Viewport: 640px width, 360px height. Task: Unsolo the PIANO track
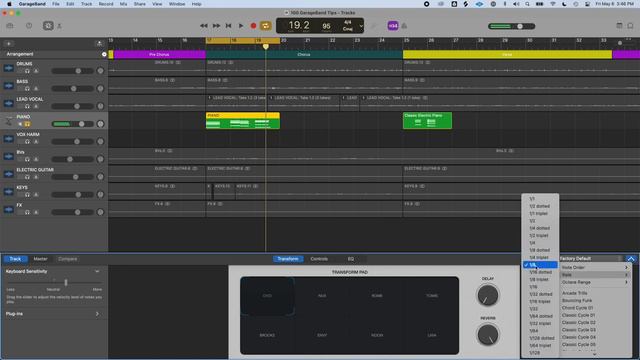[x=27, y=124]
